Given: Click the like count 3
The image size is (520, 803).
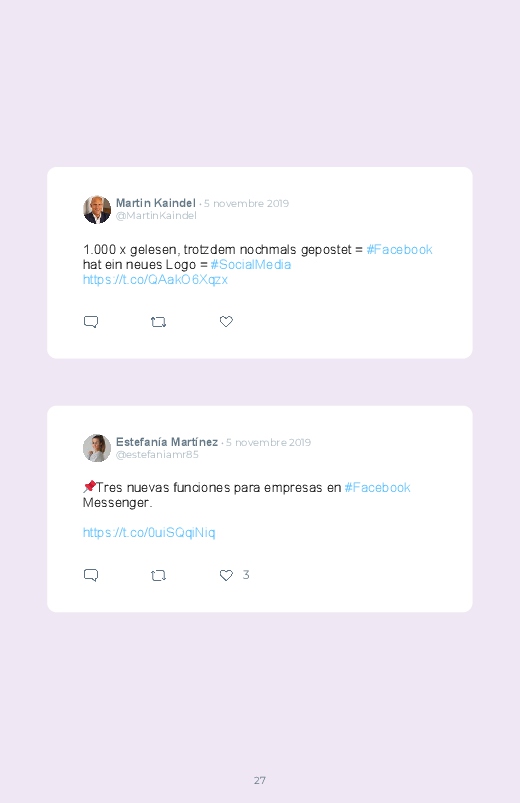Looking at the screenshot, I should tap(246, 575).
